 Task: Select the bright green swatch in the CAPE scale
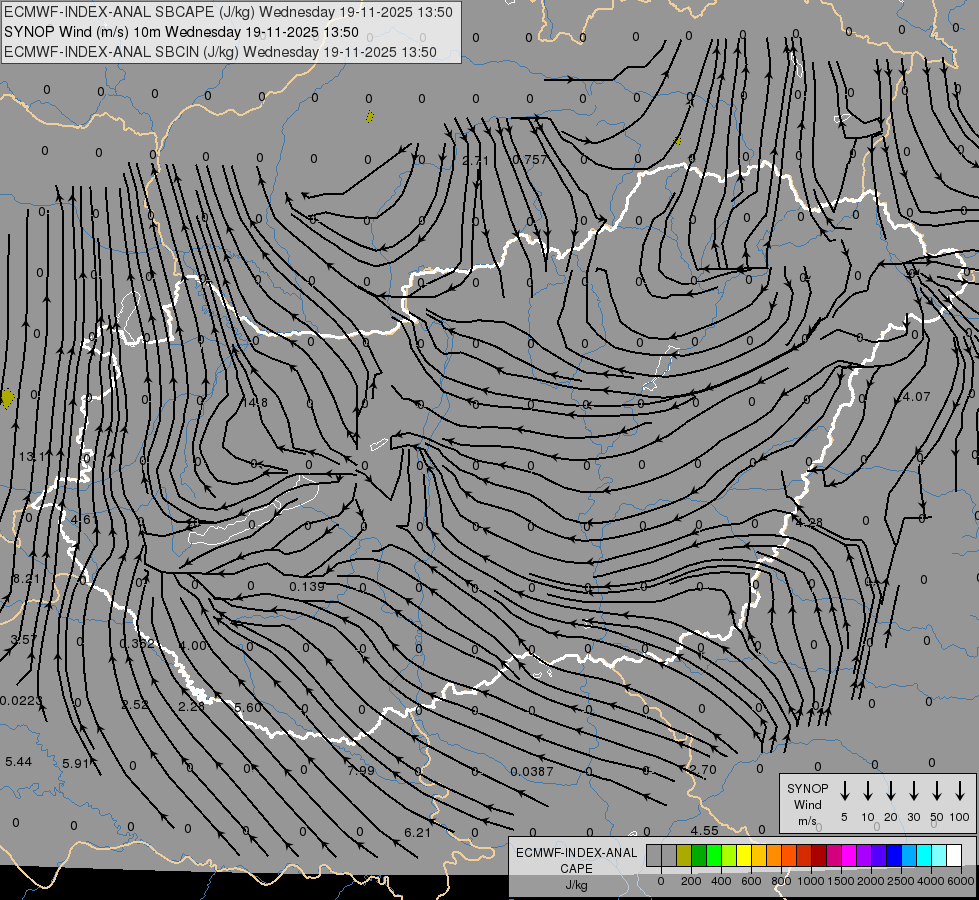point(714,855)
